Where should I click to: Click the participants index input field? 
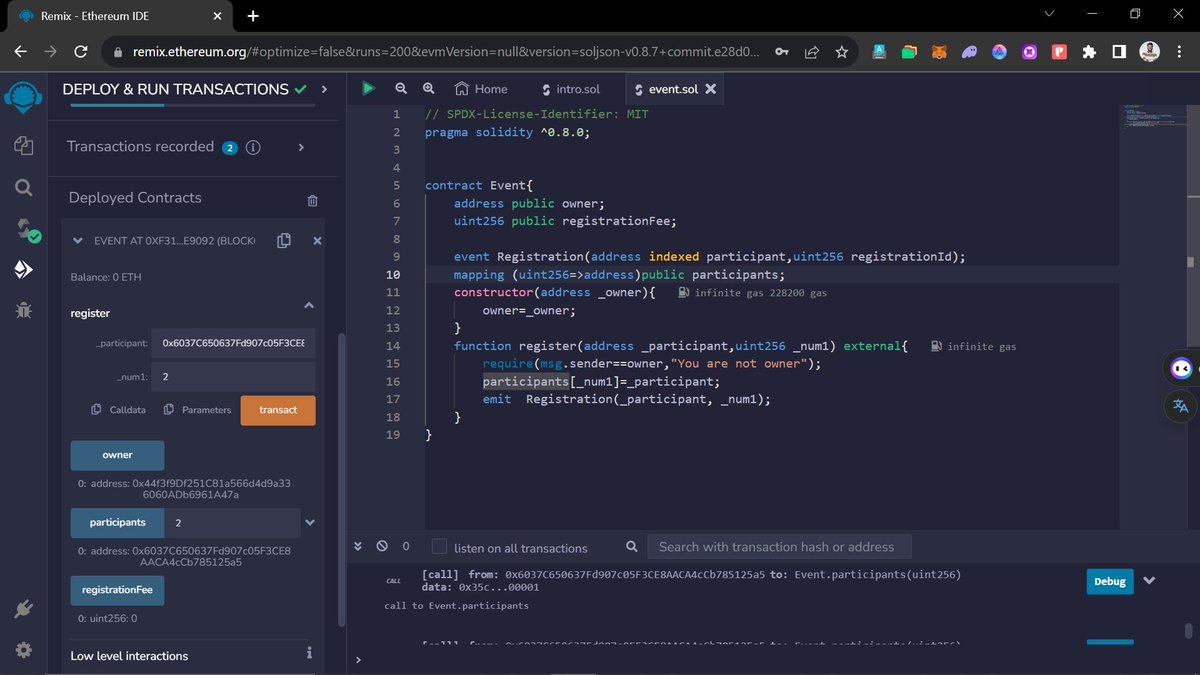point(232,523)
